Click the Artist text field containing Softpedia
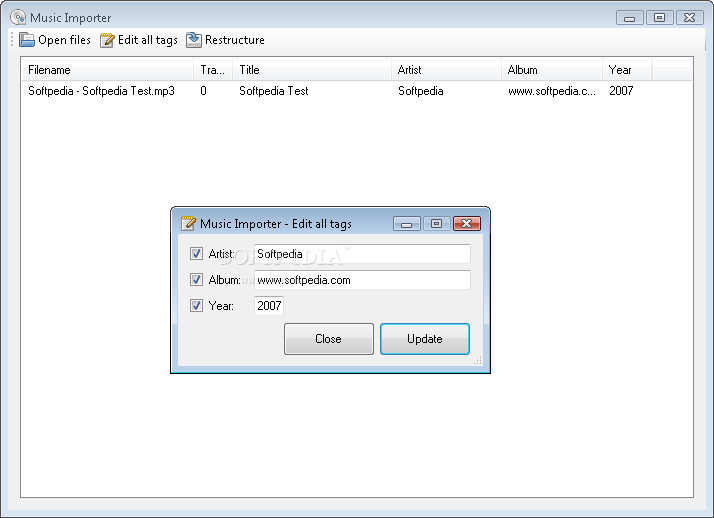This screenshot has width=714, height=518. 362,254
